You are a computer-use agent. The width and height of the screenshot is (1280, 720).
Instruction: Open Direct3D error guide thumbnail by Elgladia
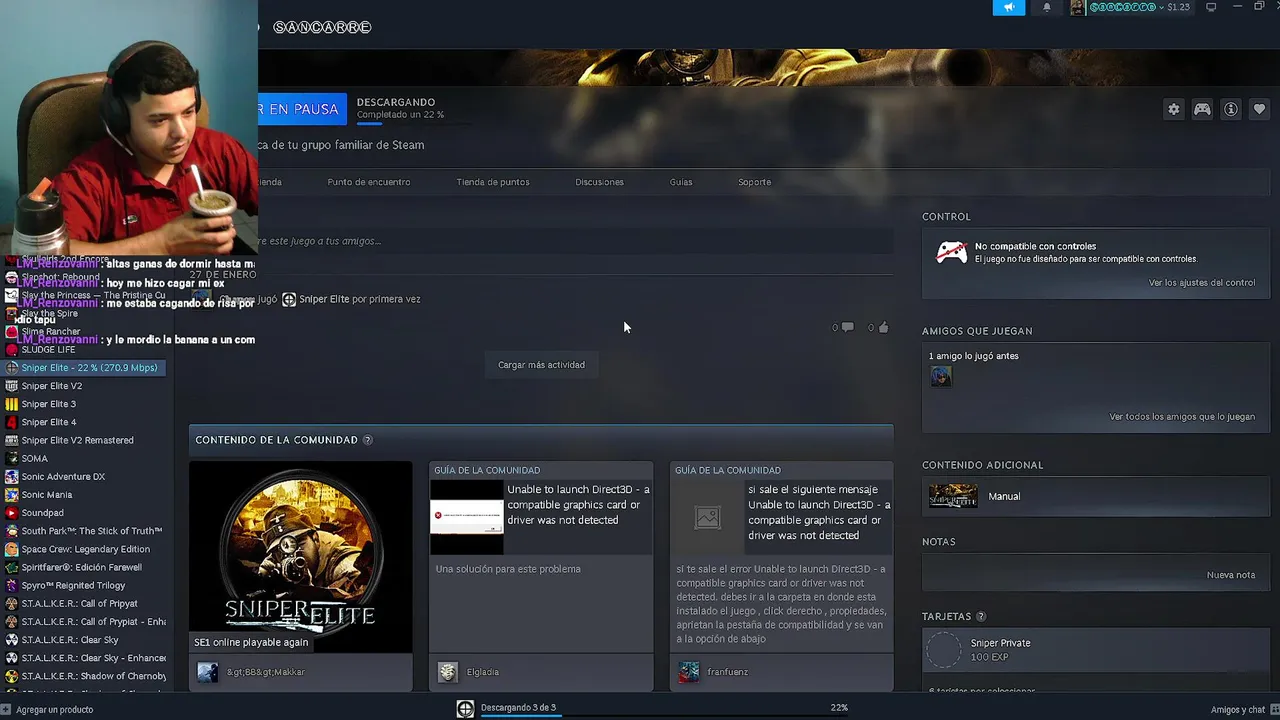[x=467, y=517]
